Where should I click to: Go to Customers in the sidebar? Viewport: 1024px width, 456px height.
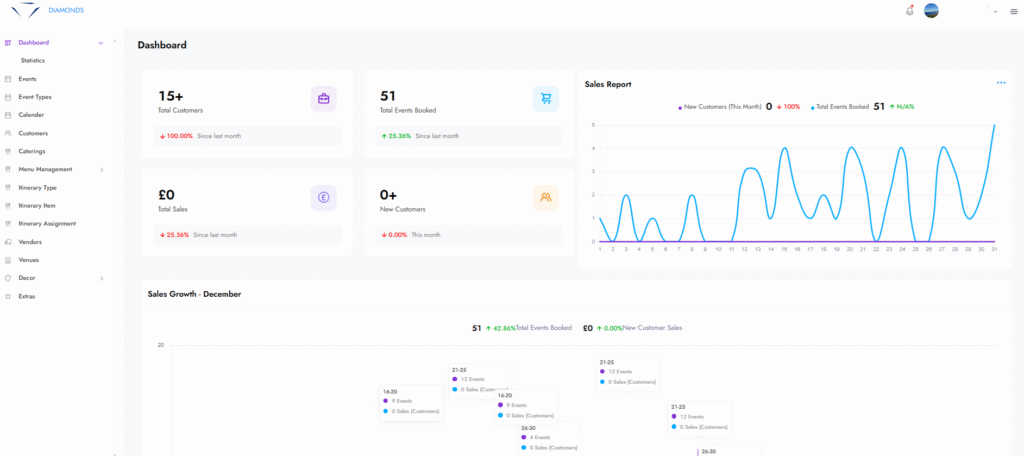[33, 133]
